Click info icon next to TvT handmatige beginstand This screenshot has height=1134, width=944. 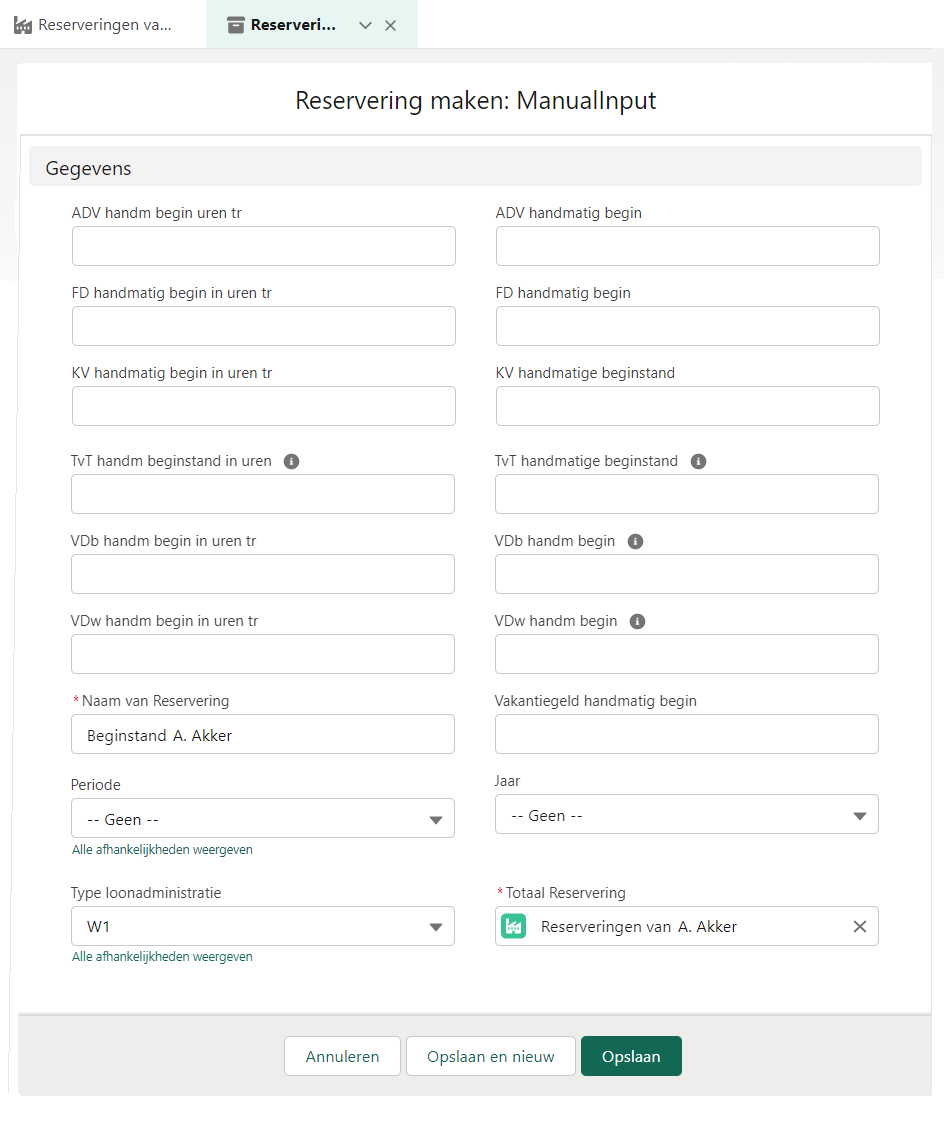698,461
